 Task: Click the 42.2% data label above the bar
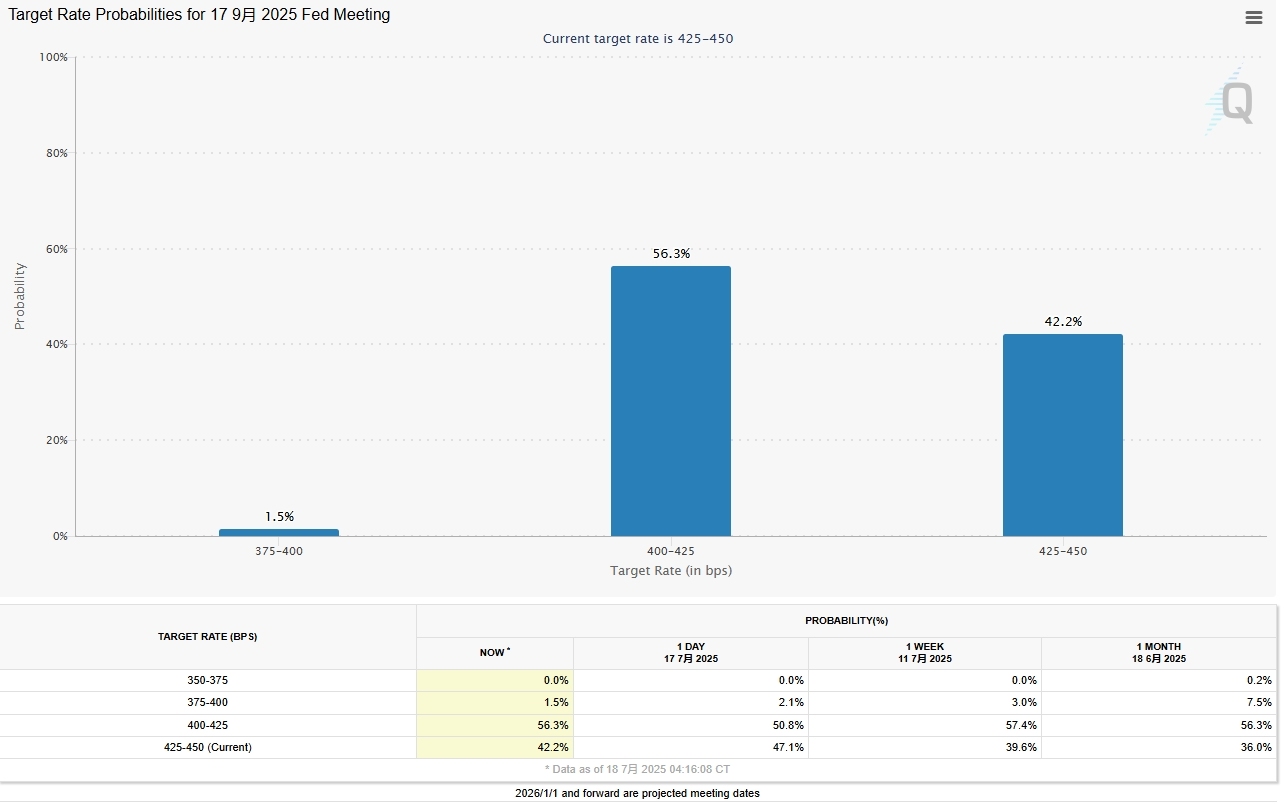click(1063, 322)
